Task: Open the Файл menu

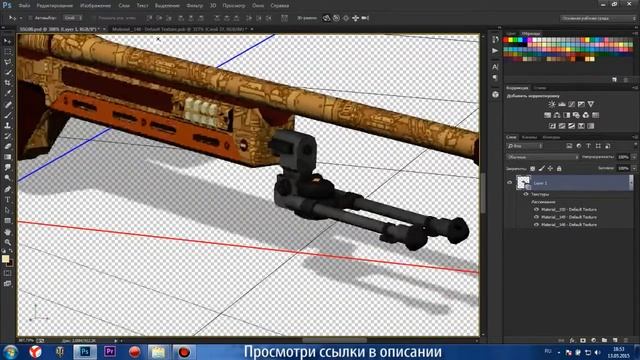Action: (24, 6)
